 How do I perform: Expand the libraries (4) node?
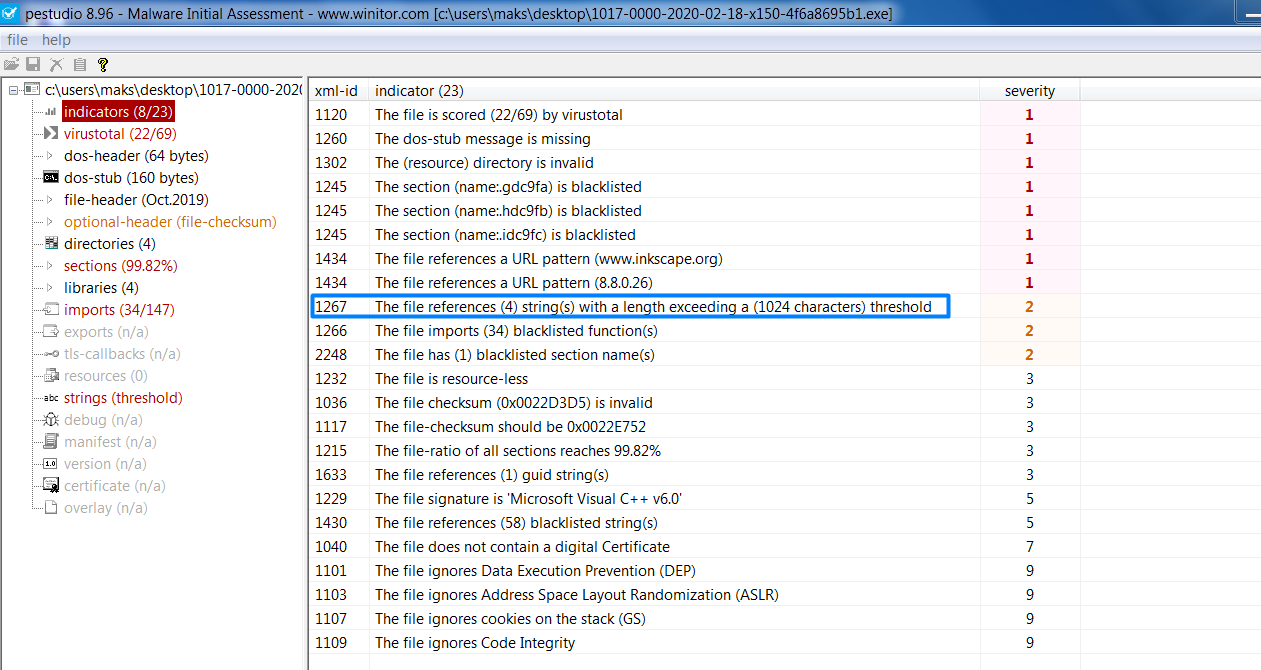click(x=50, y=288)
